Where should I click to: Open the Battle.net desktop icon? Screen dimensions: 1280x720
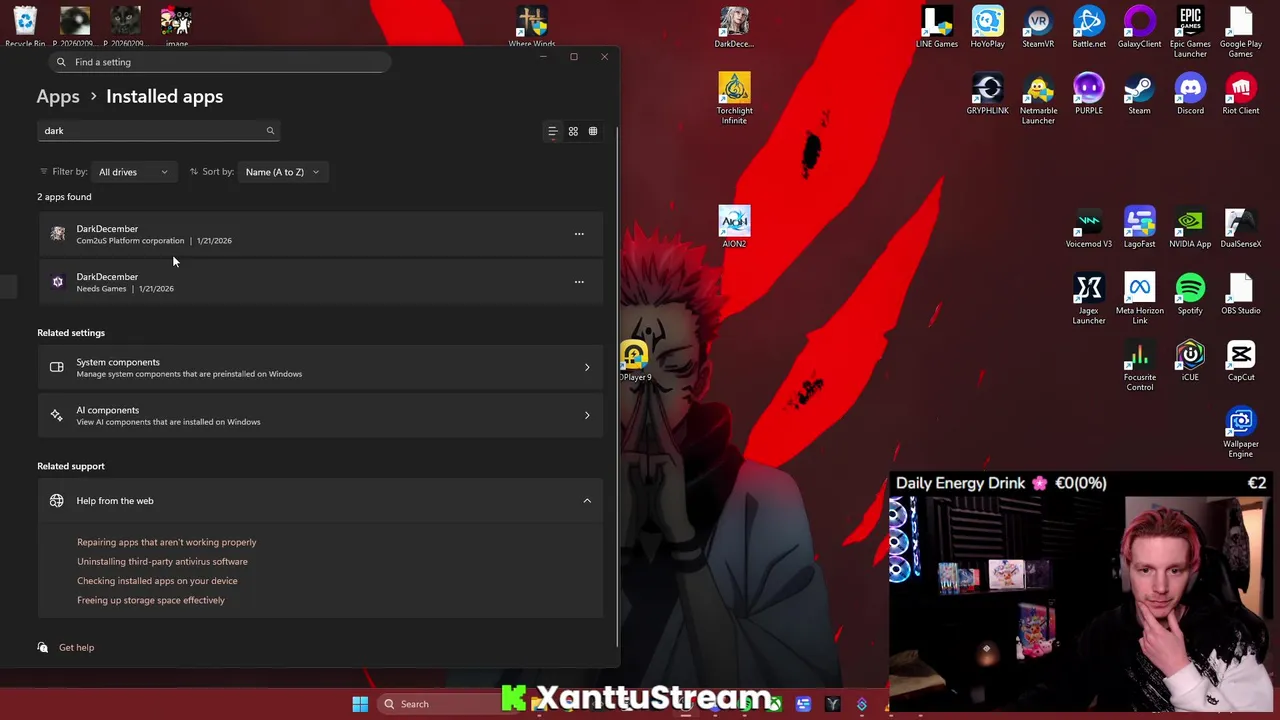[1089, 27]
